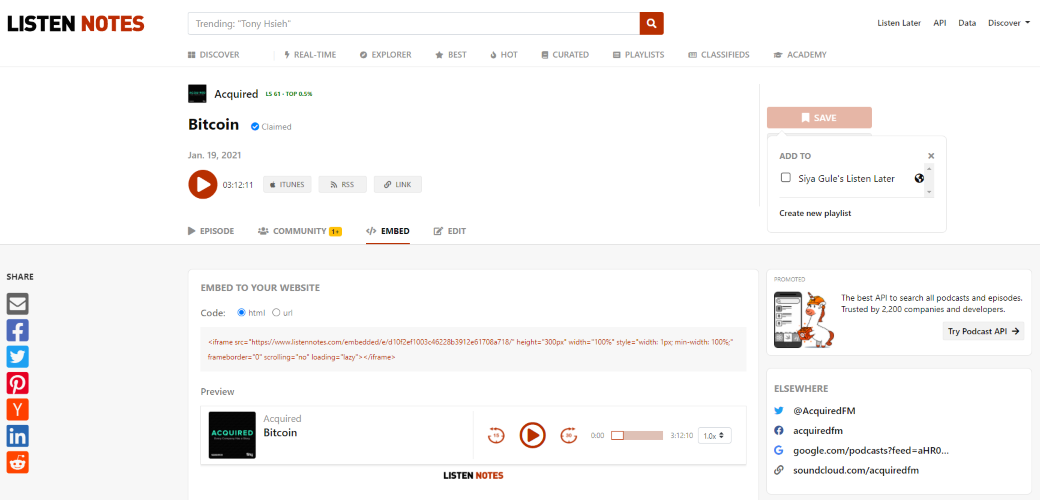Viewport: 1040px width, 500px height.
Task: Open the Classifieds navigation item
Action: 719,55
